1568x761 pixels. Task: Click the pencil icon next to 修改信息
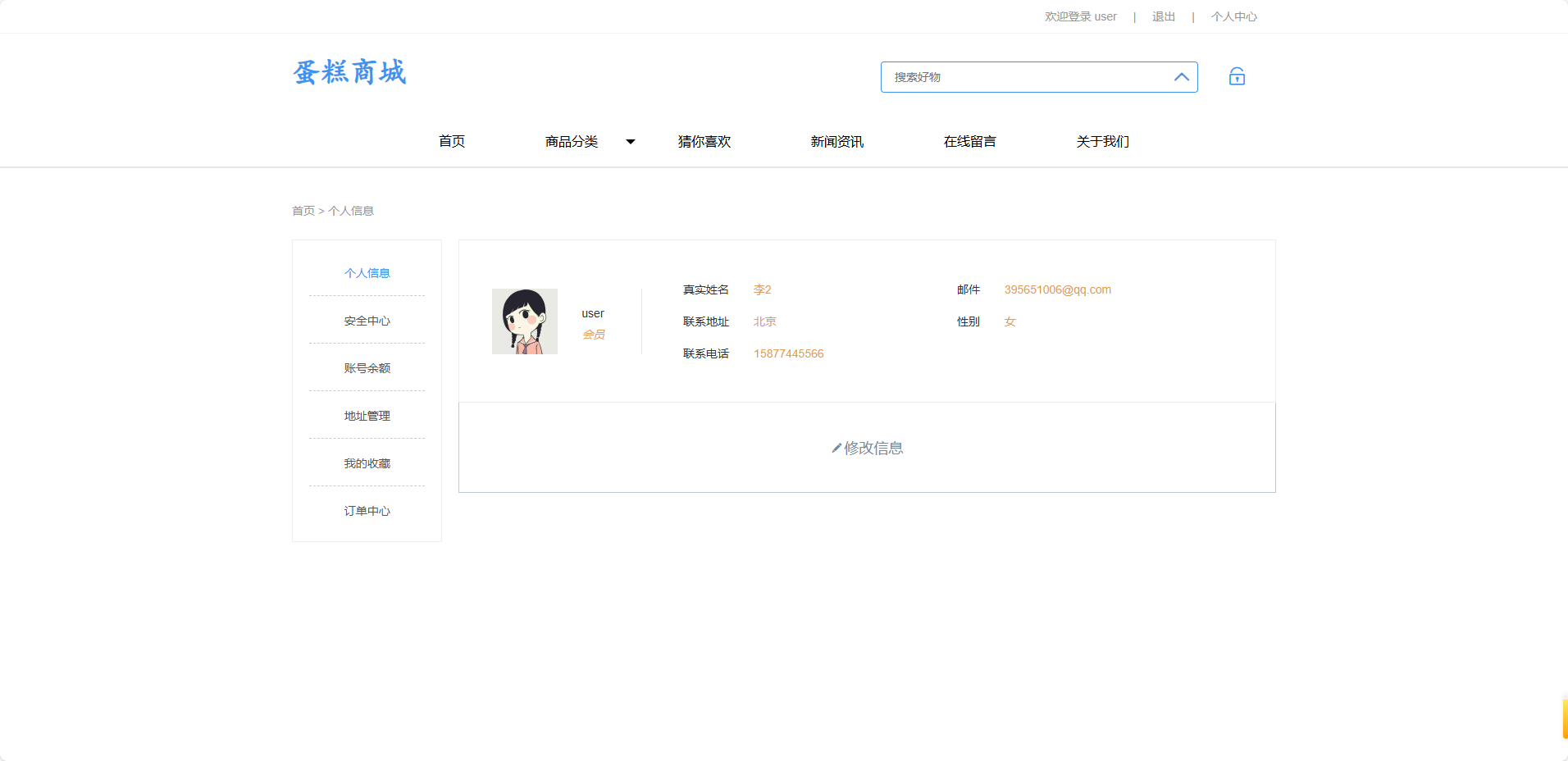pyautogui.click(x=836, y=448)
